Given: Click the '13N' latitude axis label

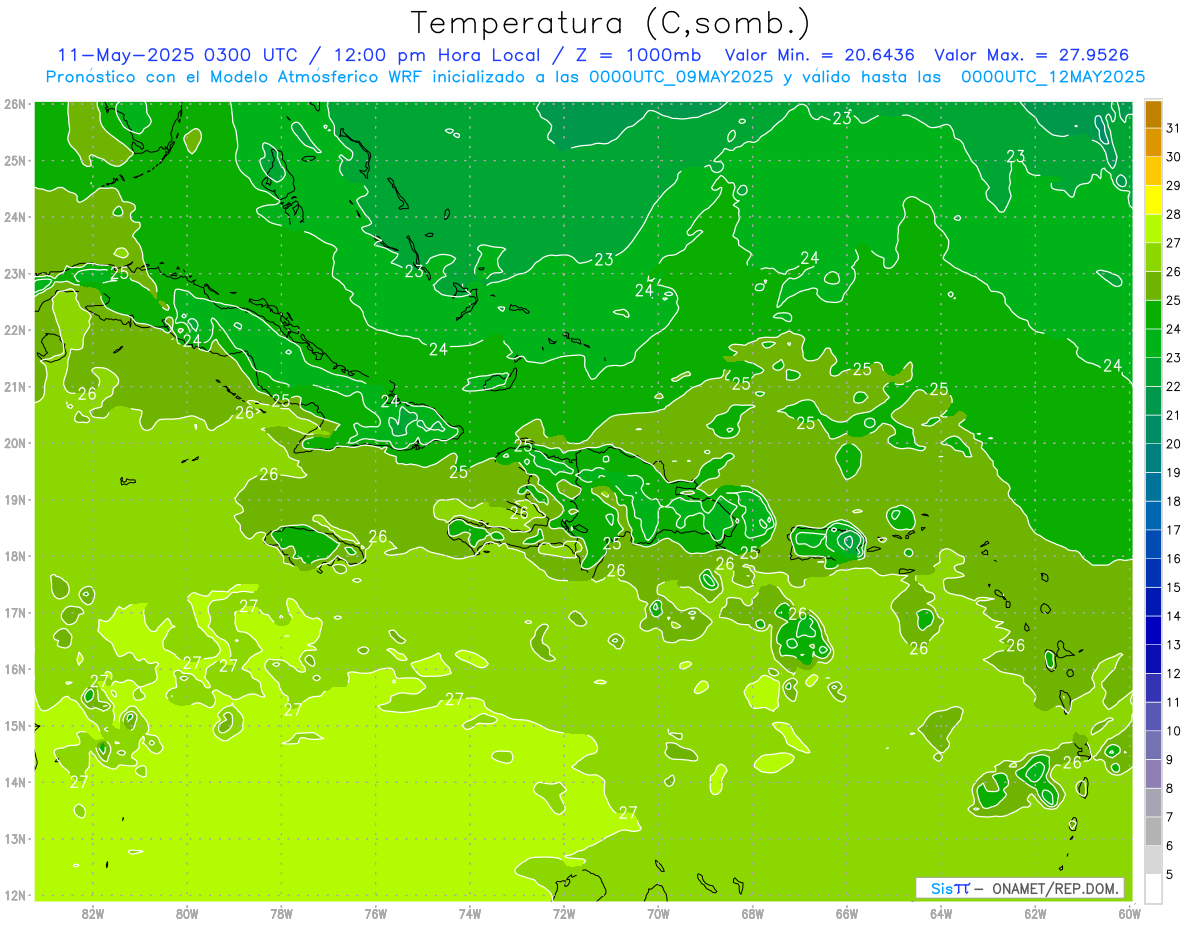Looking at the screenshot, I should pos(15,839).
